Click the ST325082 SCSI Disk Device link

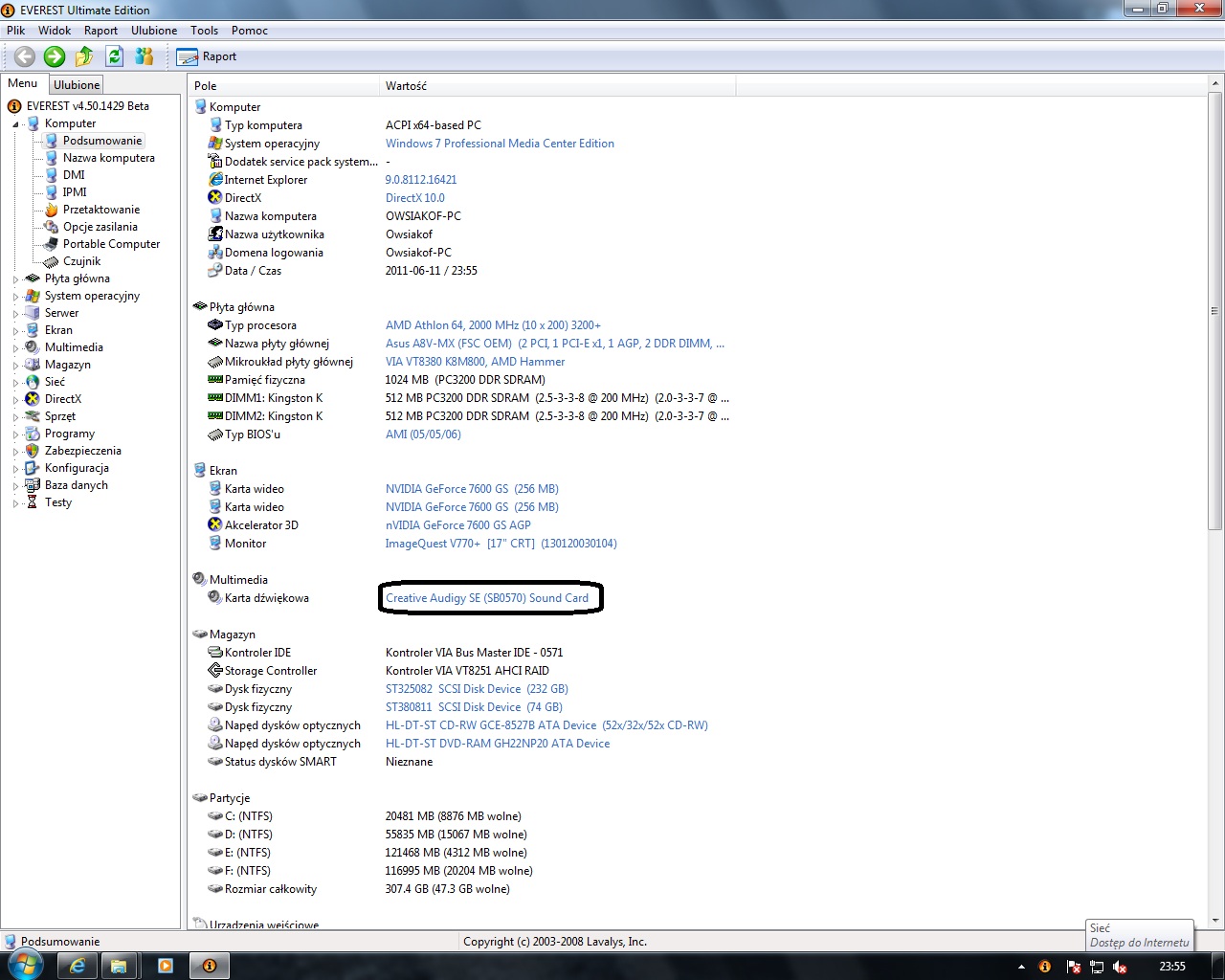[x=477, y=689]
